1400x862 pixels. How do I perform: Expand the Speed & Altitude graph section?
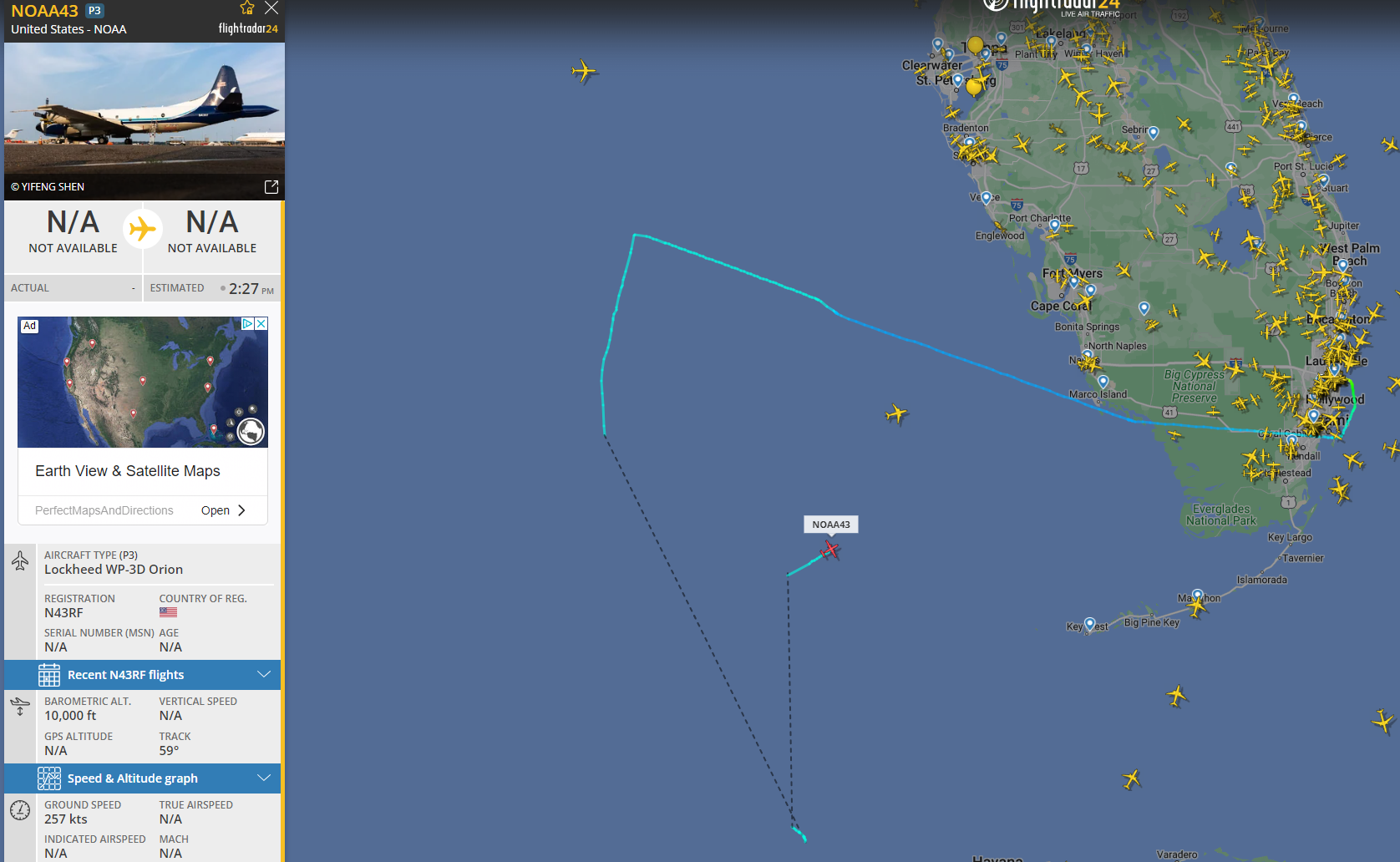(x=143, y=778)
